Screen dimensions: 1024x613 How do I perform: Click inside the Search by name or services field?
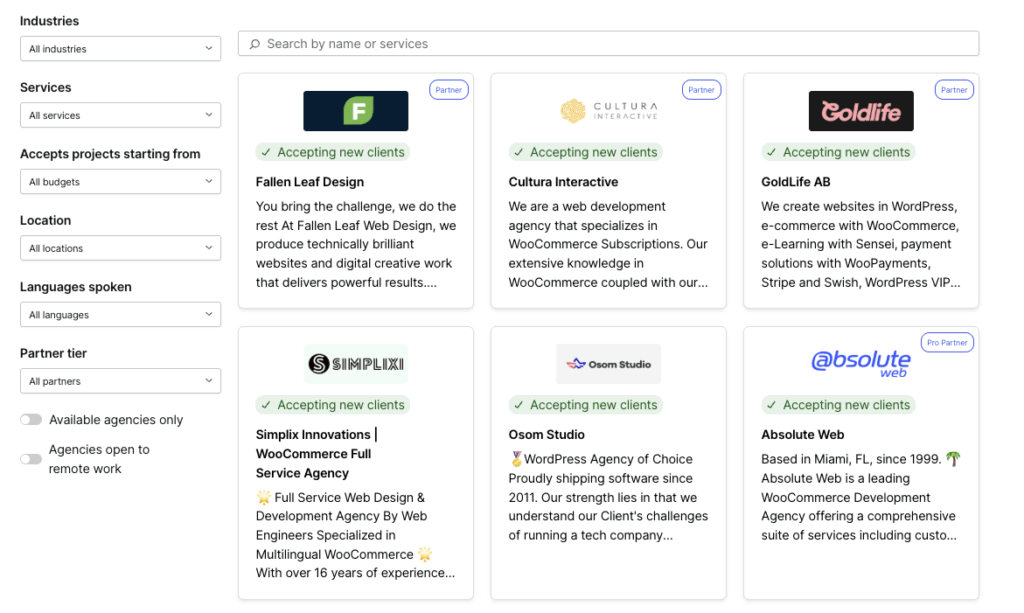[500, 43]
